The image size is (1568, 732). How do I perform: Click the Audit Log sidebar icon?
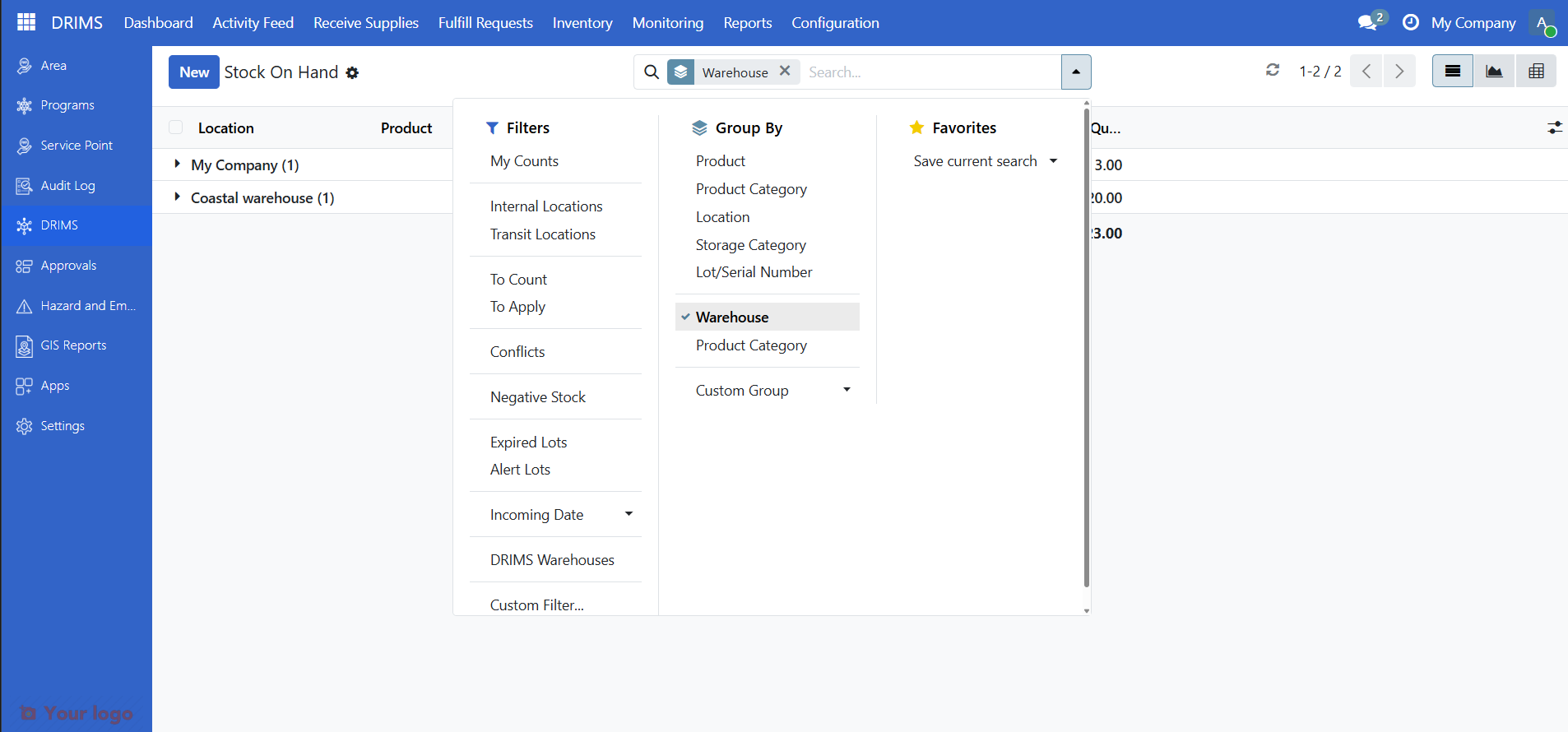25,186
